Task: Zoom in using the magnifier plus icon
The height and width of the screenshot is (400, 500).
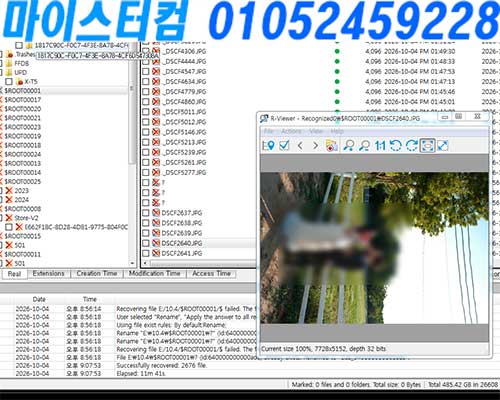Action: (349, 145)
